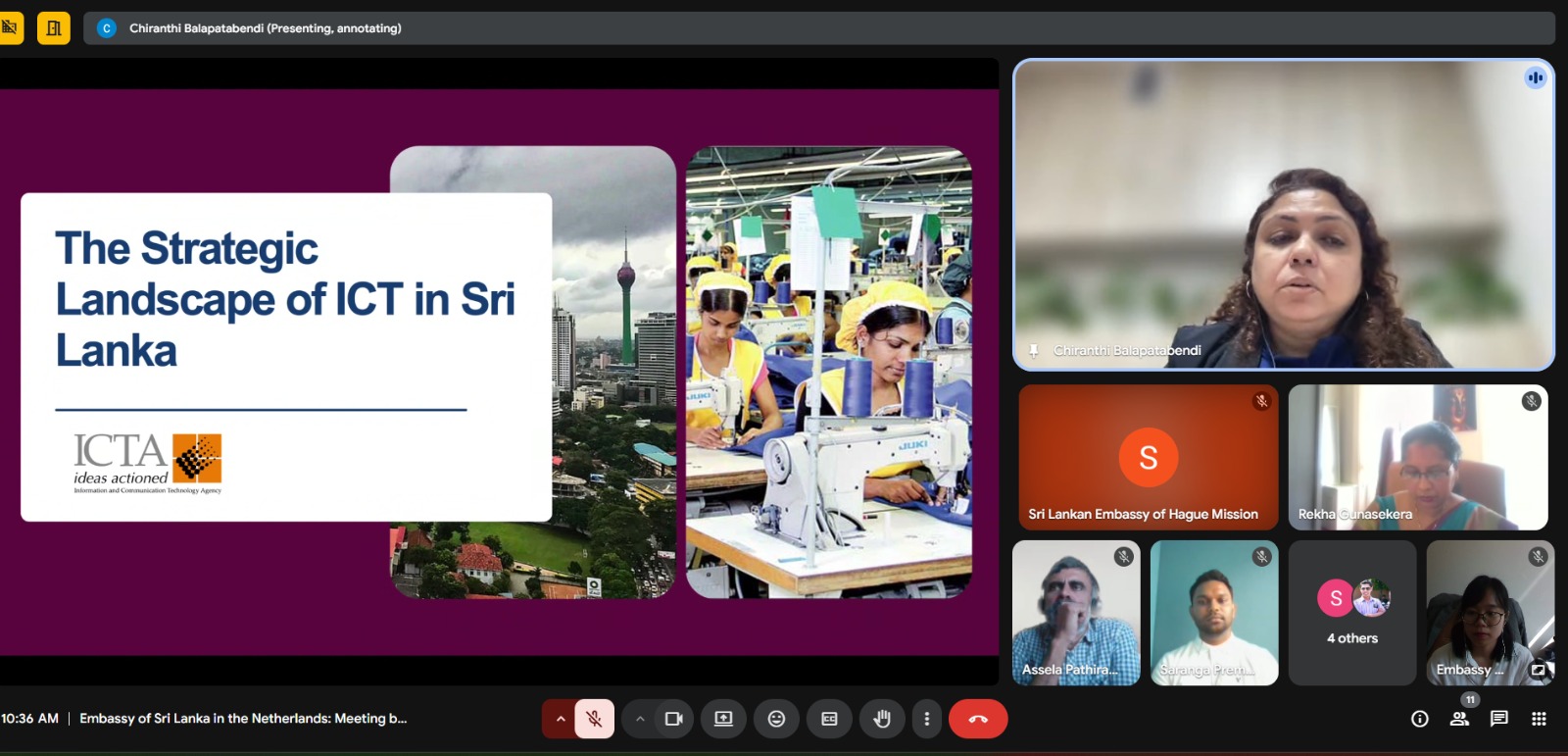Click speaking indicator on Chiranthi's tile
Screen dimensions: 1568x756
click(1535, 77)
